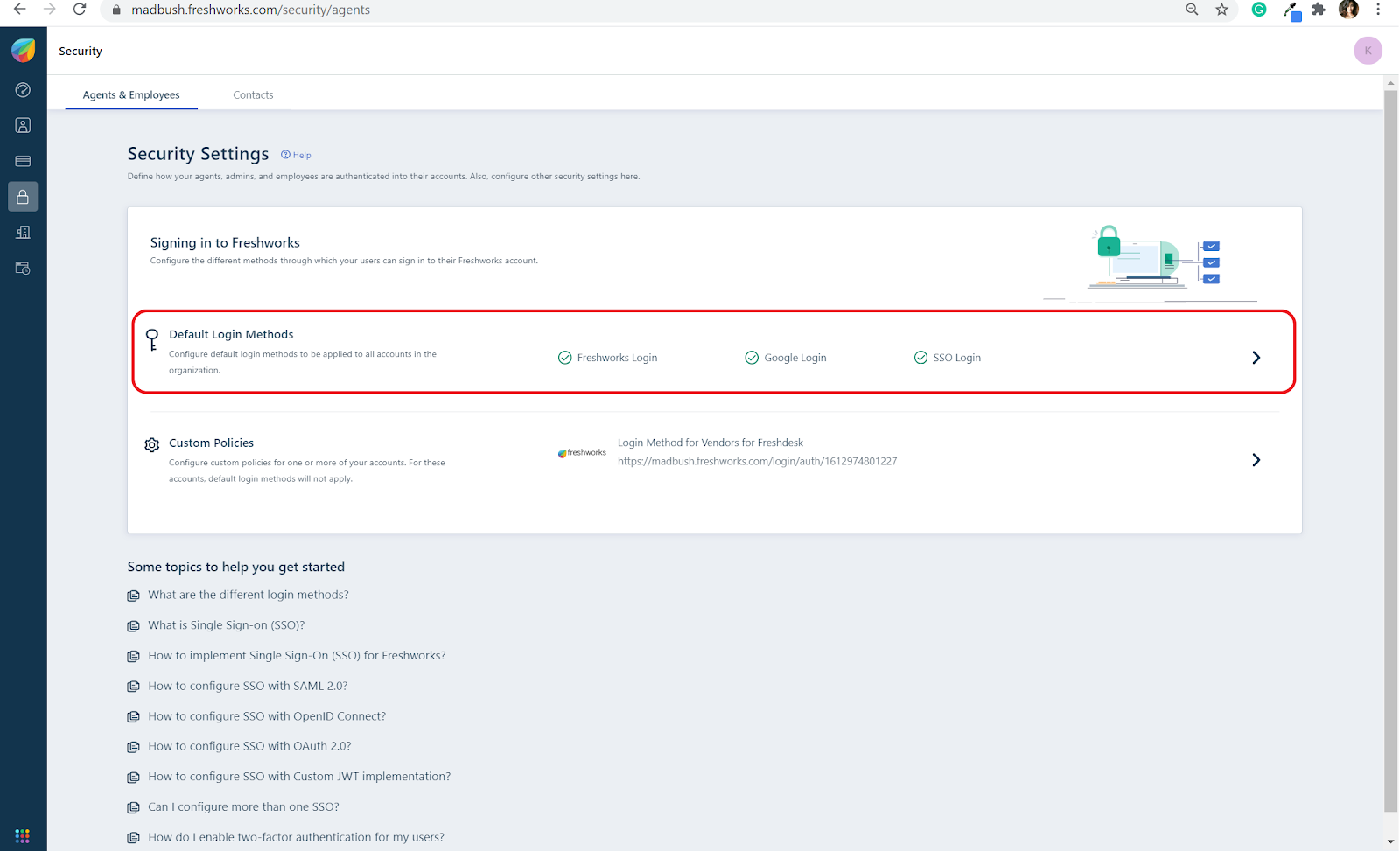Click the freshworks logo beside the vendor policy

pos(582,453)
